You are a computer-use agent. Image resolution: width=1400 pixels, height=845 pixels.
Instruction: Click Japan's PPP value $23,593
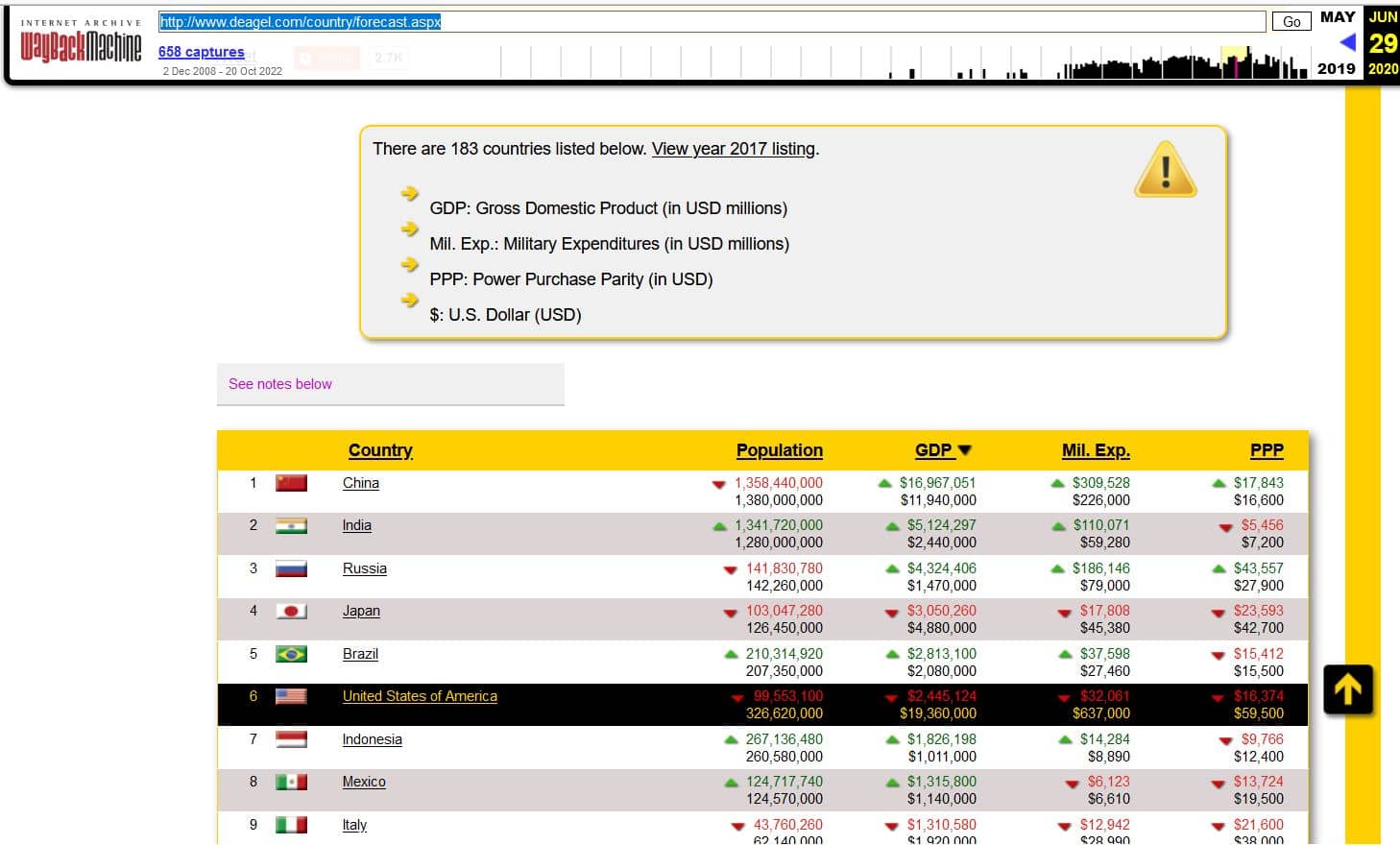pyautogui.click(x=1259, y=611)
